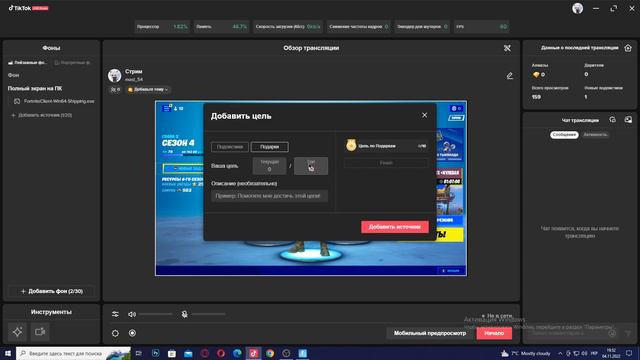
Task: Click the taskbar clock and date
Action: pos(611,353)
